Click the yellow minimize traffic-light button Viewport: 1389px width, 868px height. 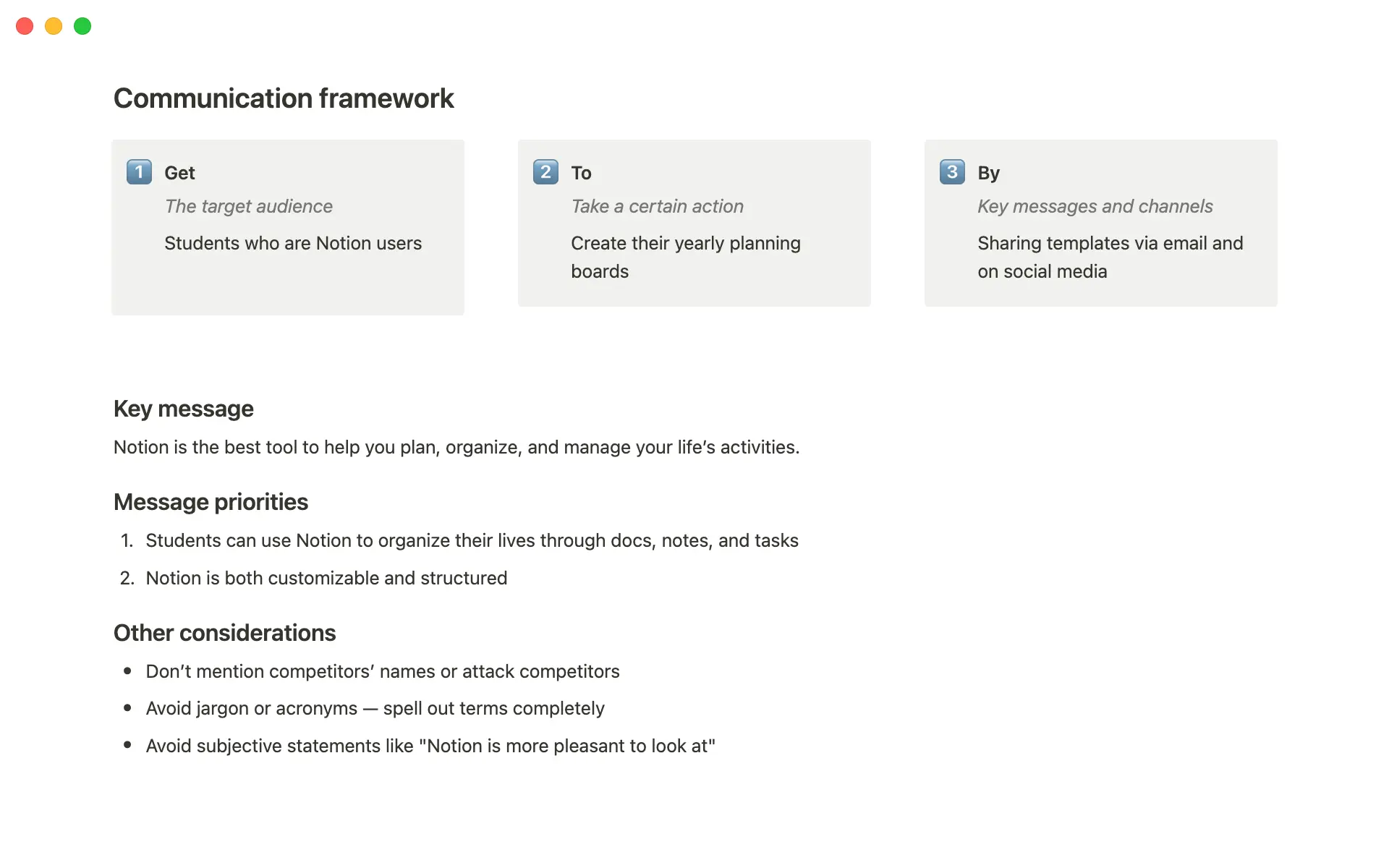(54, 26)
